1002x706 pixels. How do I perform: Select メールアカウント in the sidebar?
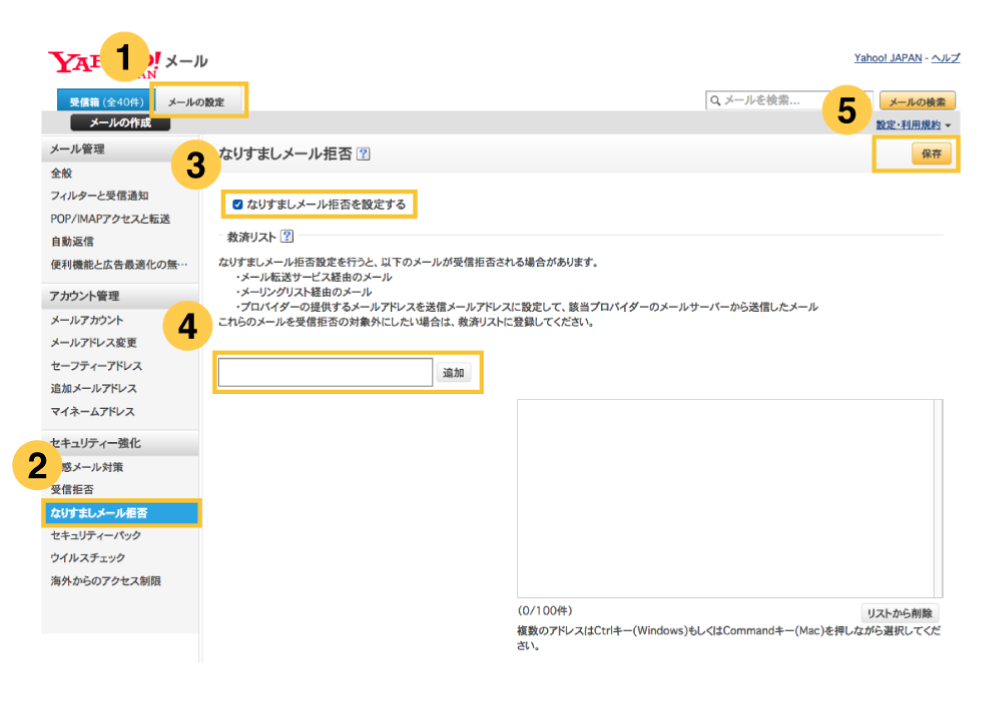click(x=87, y=320)
